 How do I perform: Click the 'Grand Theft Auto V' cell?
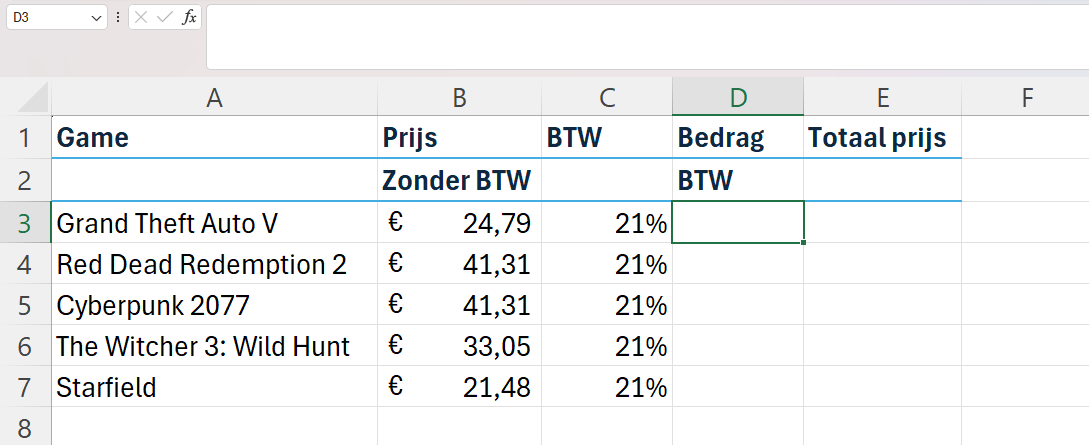(215, 223)
